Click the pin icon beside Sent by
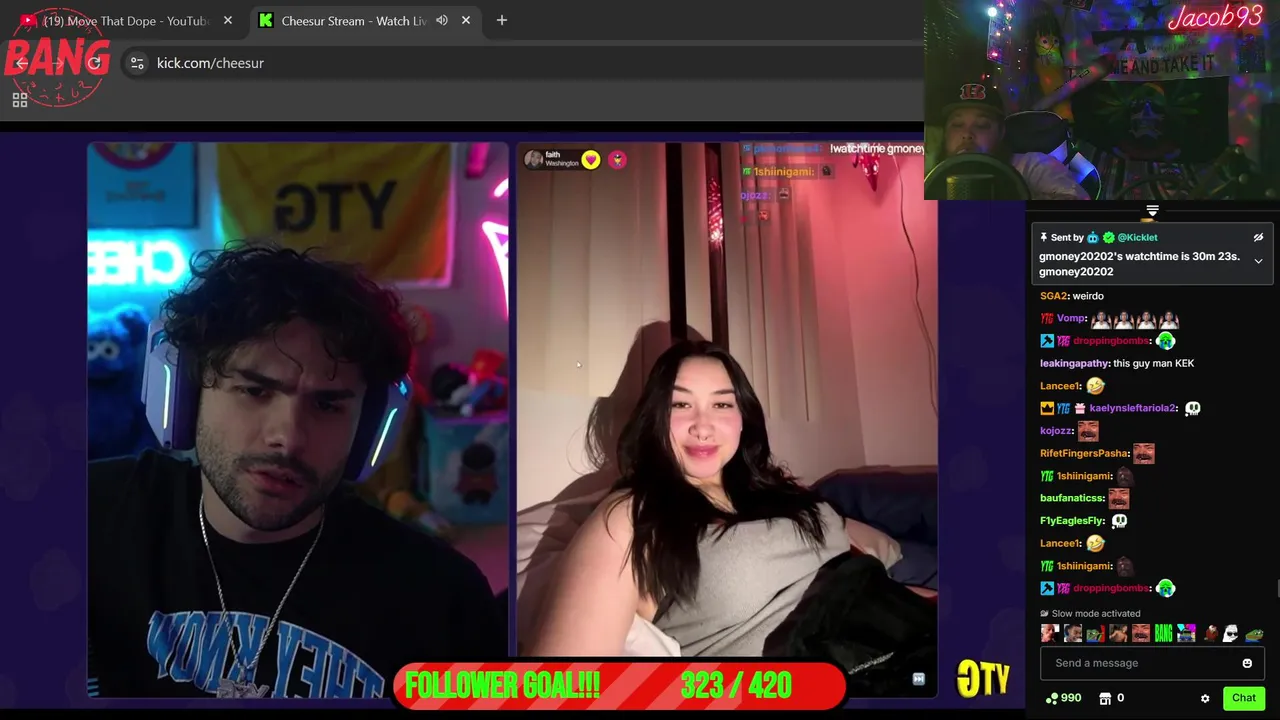 [x=1043, y=237]
